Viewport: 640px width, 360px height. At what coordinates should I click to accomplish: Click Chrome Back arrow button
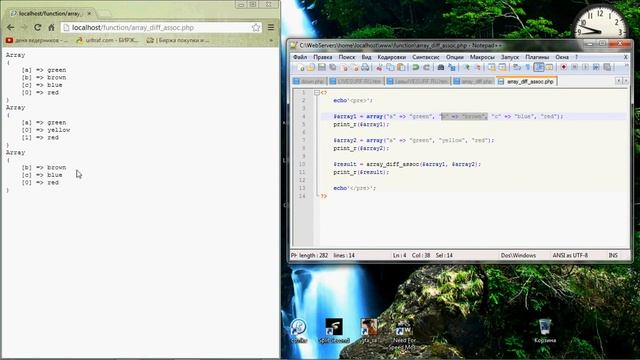coord(11,27)
